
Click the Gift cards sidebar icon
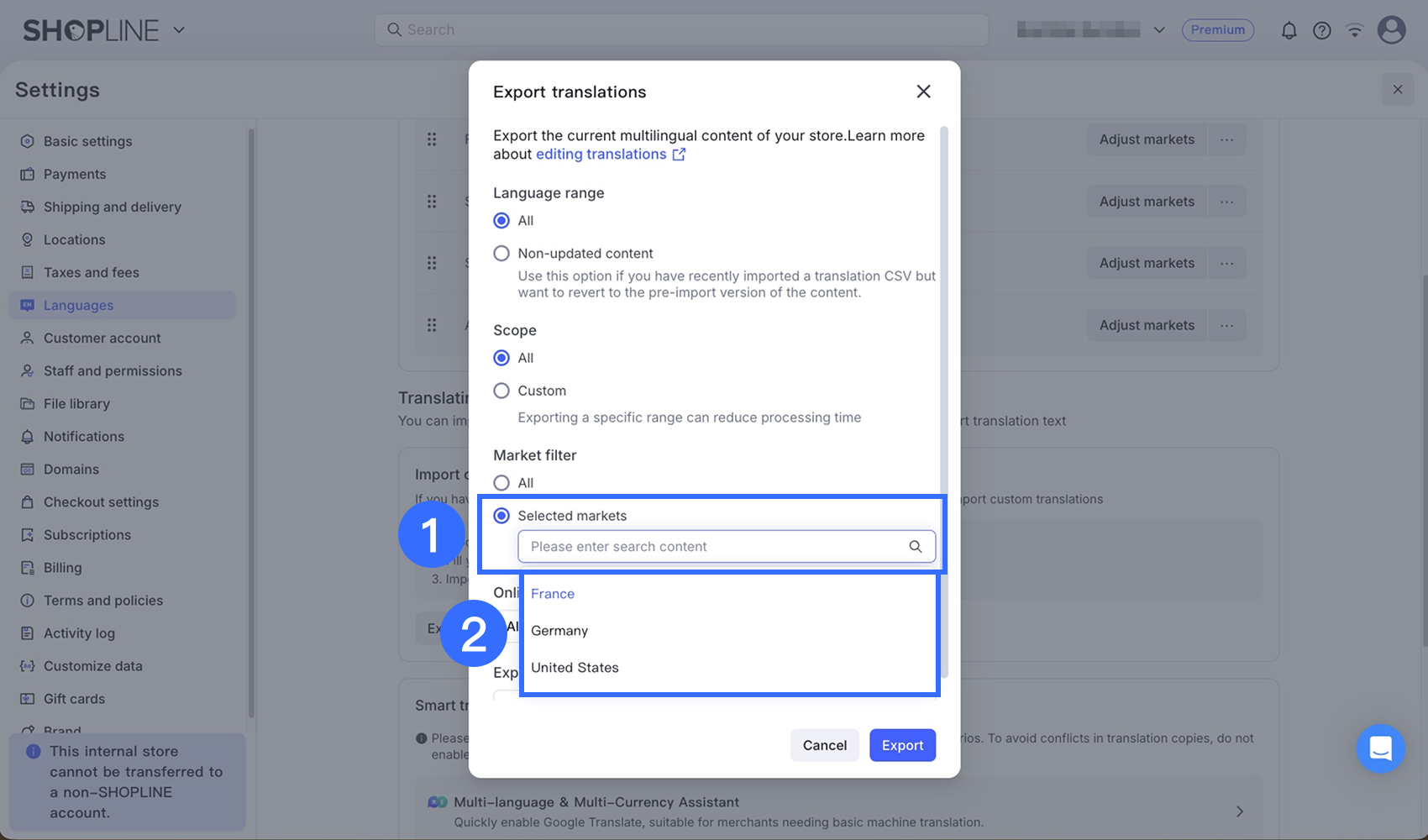(x=28, y=699)
